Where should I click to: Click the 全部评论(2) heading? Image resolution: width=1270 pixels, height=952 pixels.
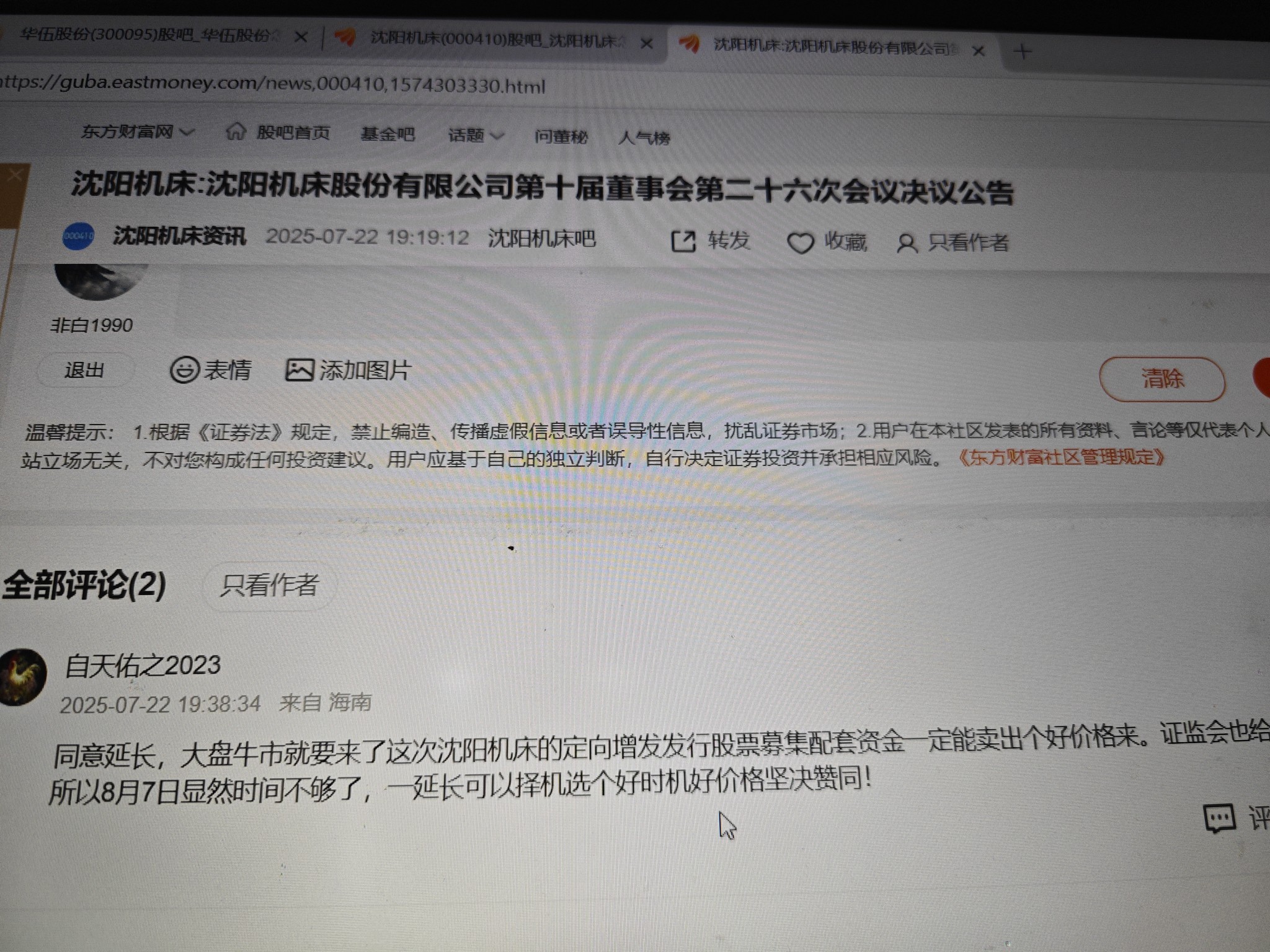point(84,584)
